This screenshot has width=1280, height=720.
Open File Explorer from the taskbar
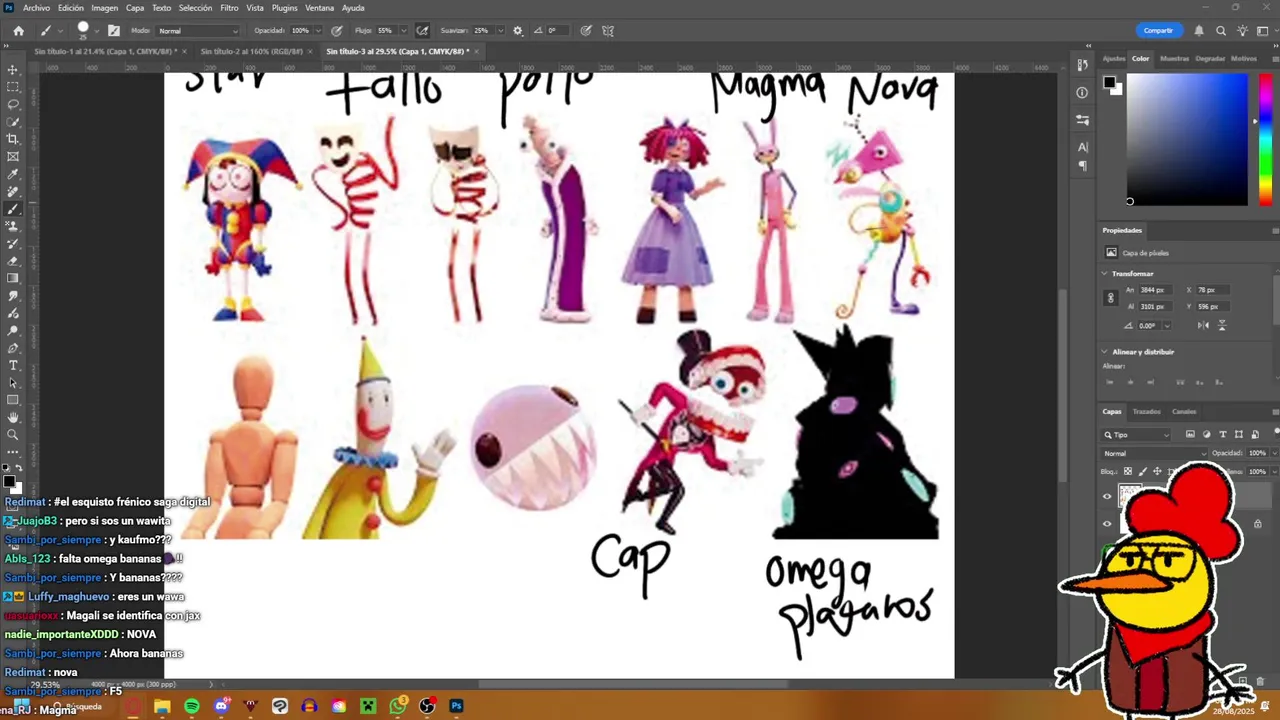coord(162,706)
